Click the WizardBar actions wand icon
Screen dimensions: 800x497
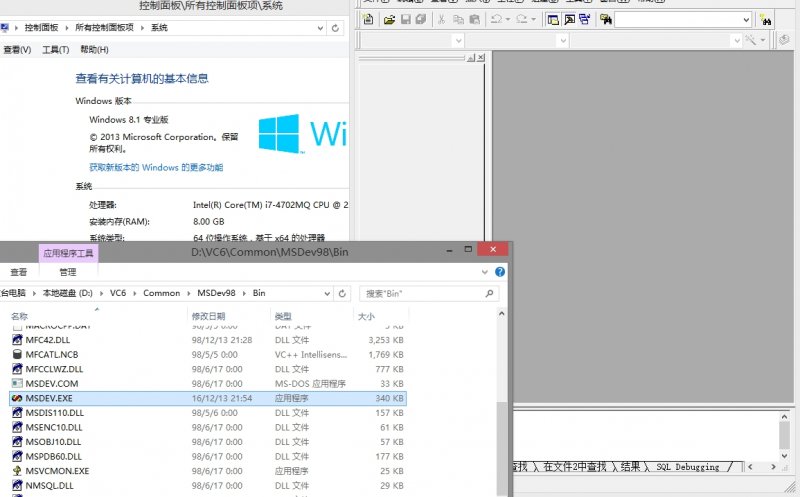[751, 40]
